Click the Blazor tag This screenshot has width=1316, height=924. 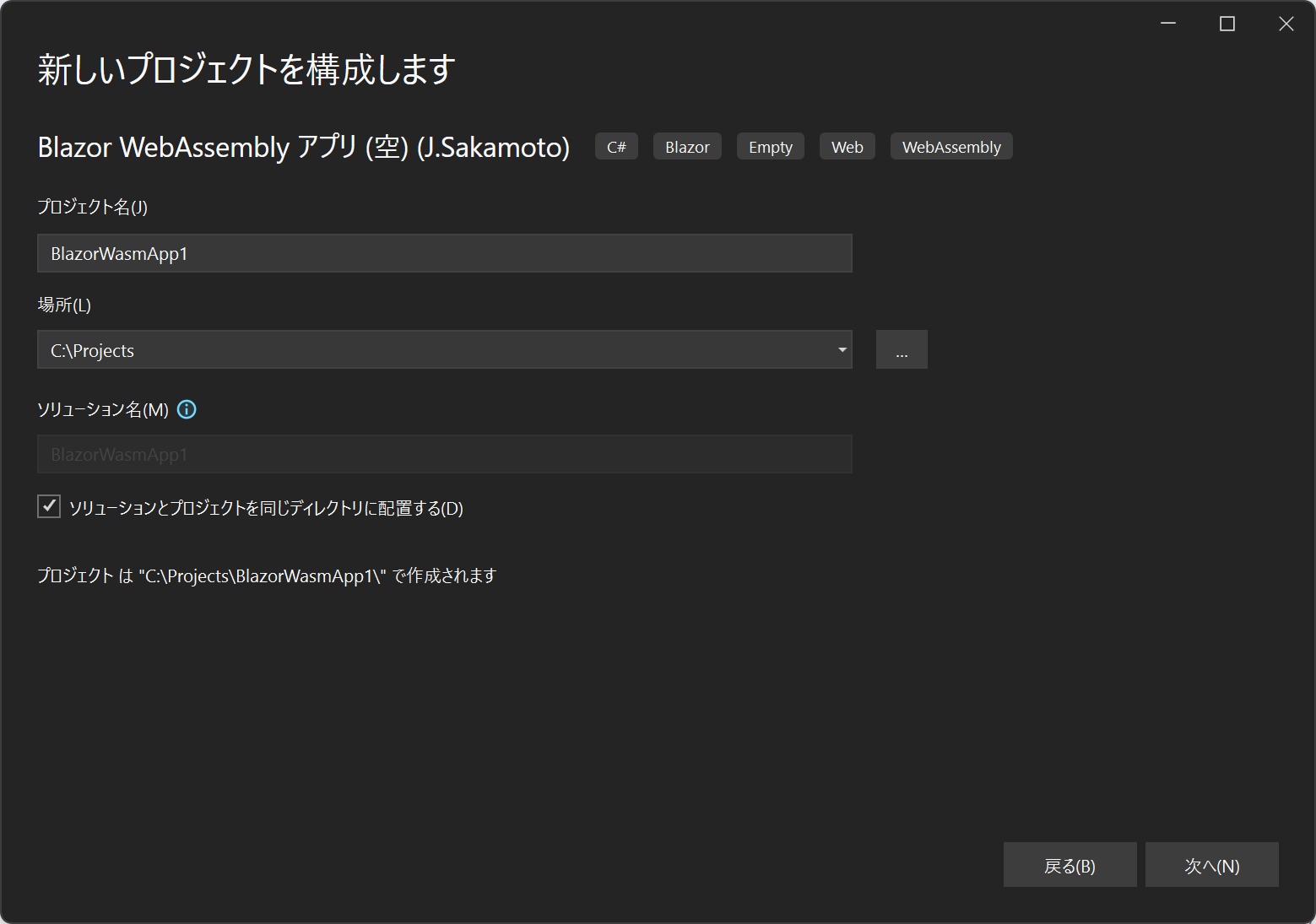tap(687, 147)
